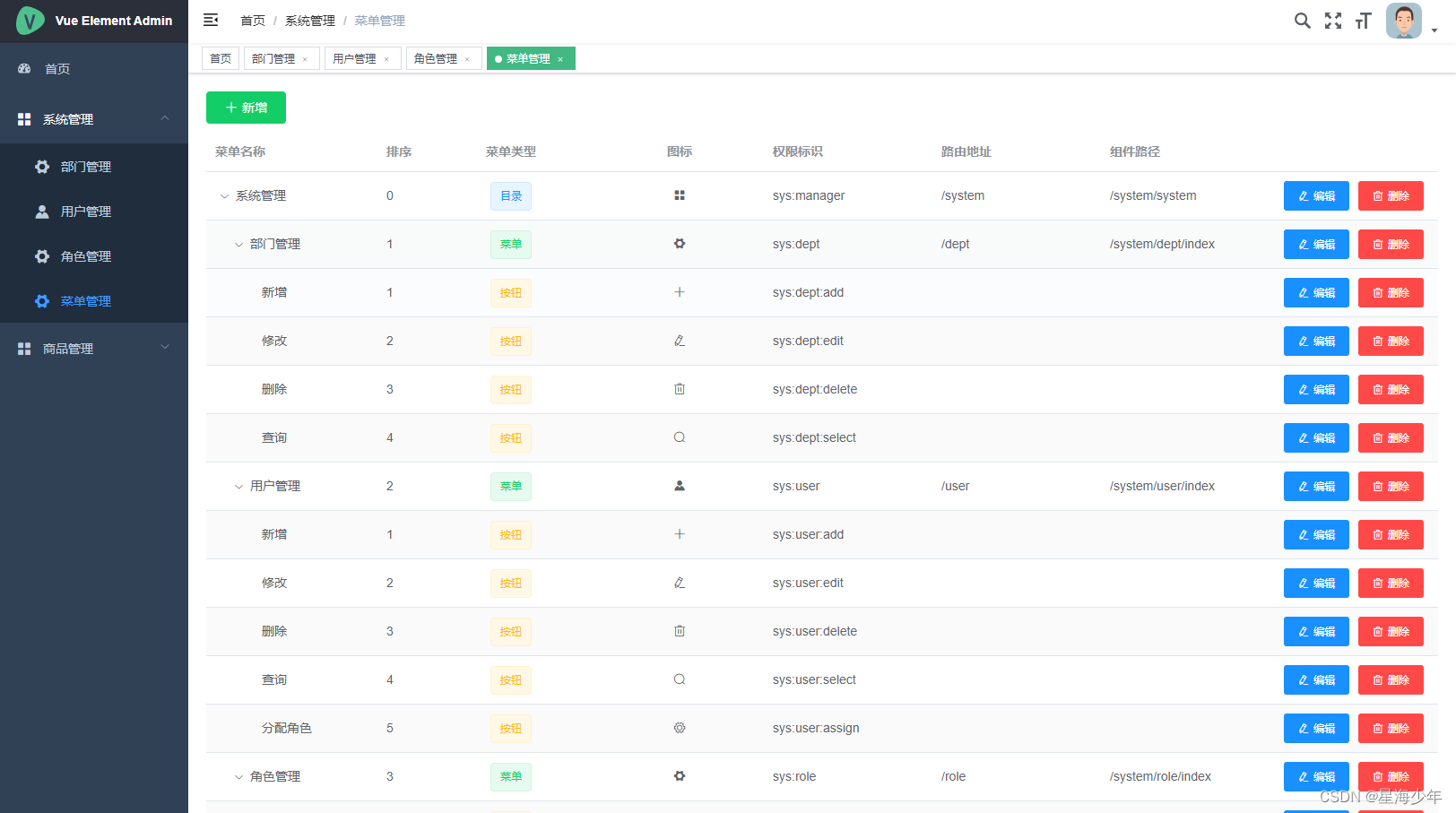
Task: Edit the 系统管理 row
Action: pyautogui.click(x=1316, y=195)
